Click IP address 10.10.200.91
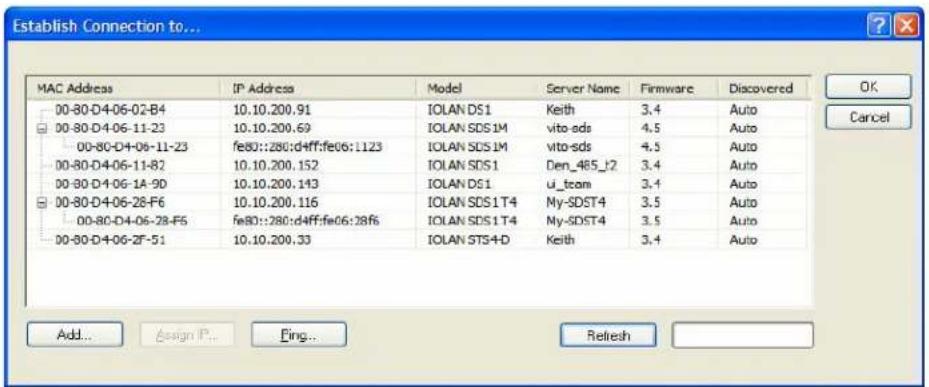This screenshot has height=387, width=929. (272, 110)
